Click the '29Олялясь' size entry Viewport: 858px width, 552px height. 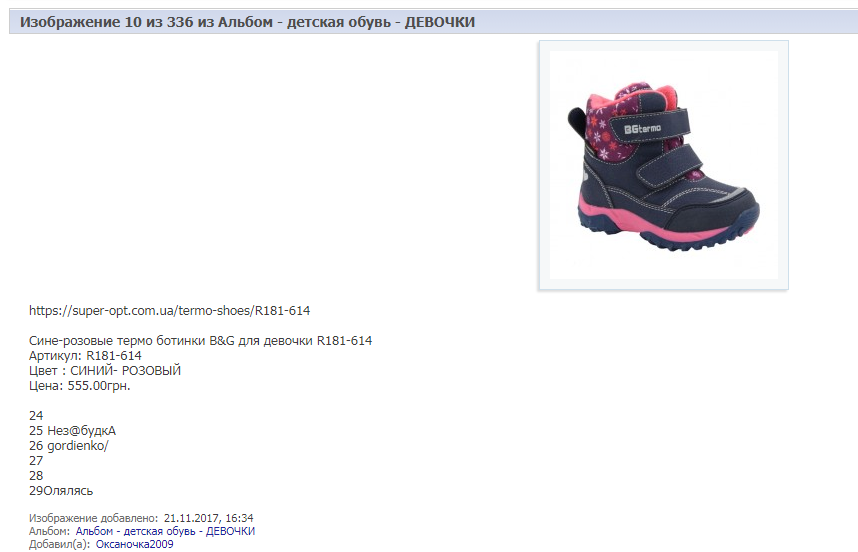(x=61, y=491)
